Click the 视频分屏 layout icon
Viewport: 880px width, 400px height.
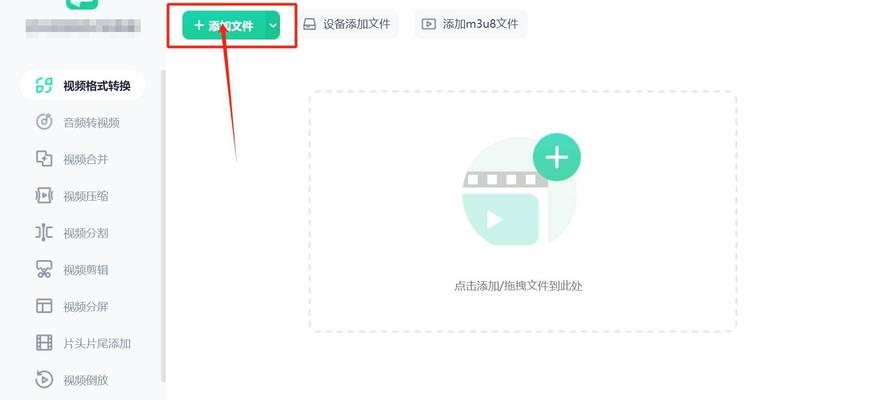44,306
